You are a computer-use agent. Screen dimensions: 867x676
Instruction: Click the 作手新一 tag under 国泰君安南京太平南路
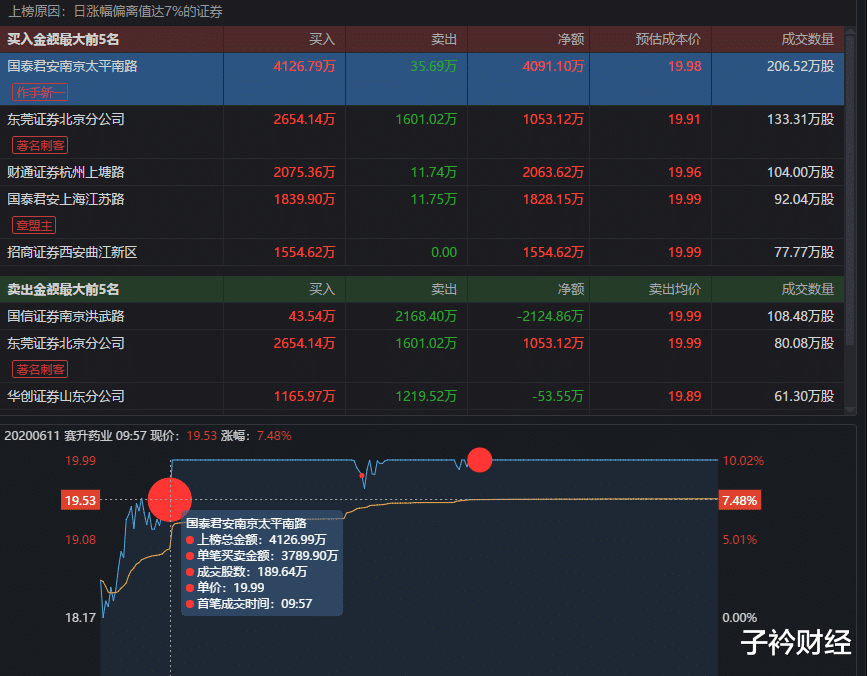pos(40,92)
